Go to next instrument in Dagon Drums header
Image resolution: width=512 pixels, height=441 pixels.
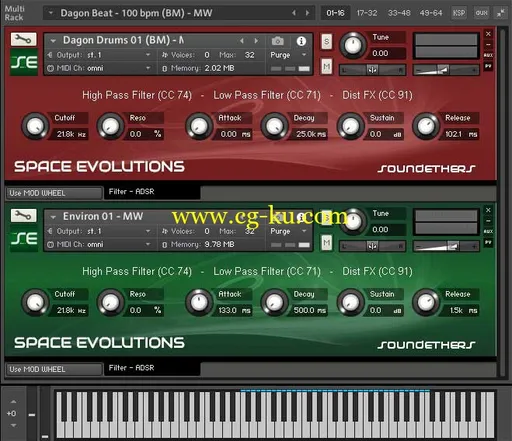[x=256, y=41]
